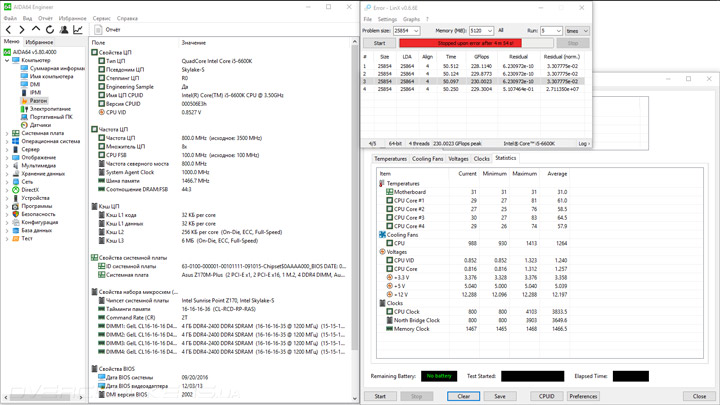The image size is (720, 405).
Task: Click the Мультимедиа tree icon
Action: click(16, 165)
